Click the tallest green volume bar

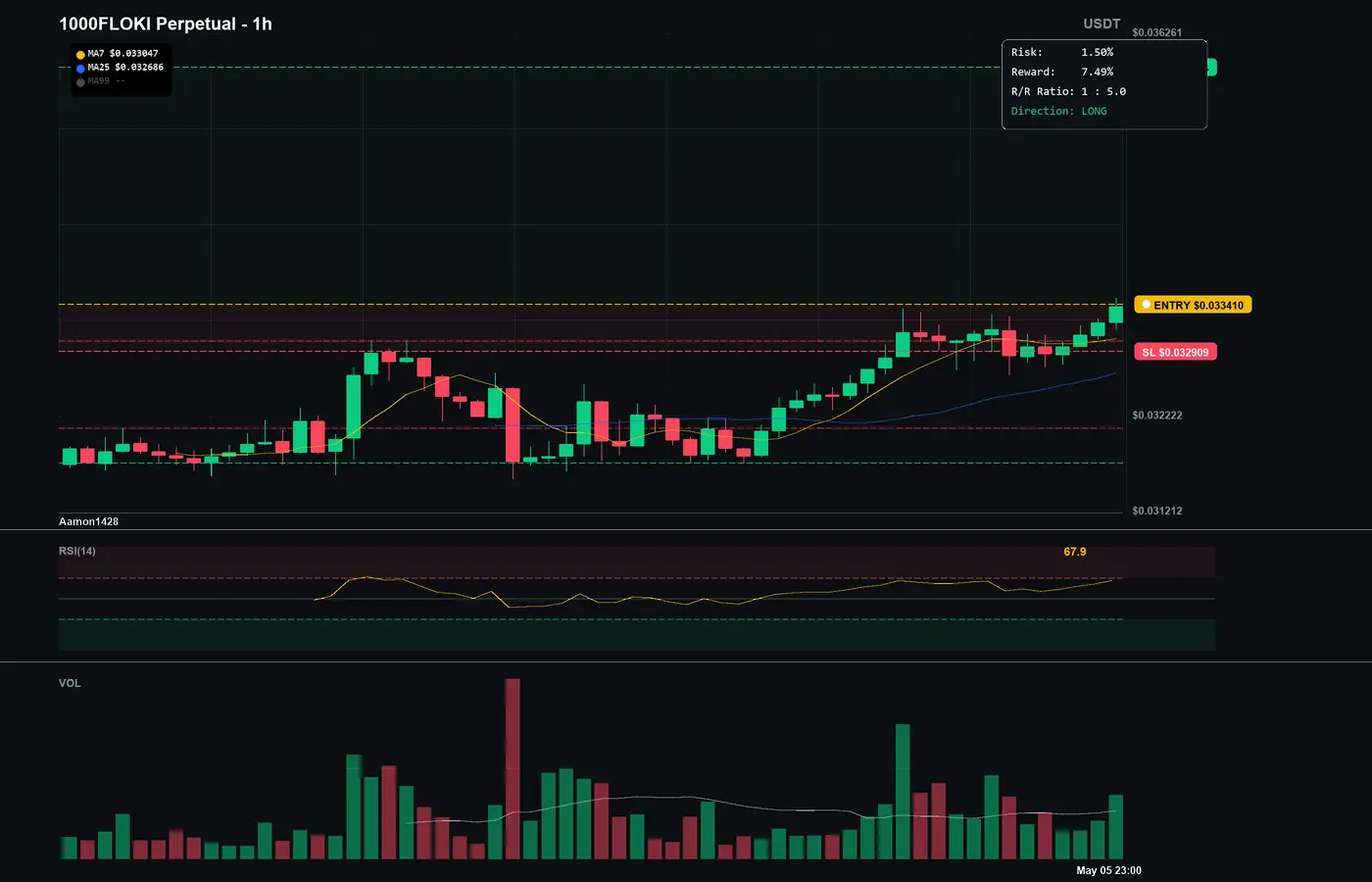click(903, 792)
